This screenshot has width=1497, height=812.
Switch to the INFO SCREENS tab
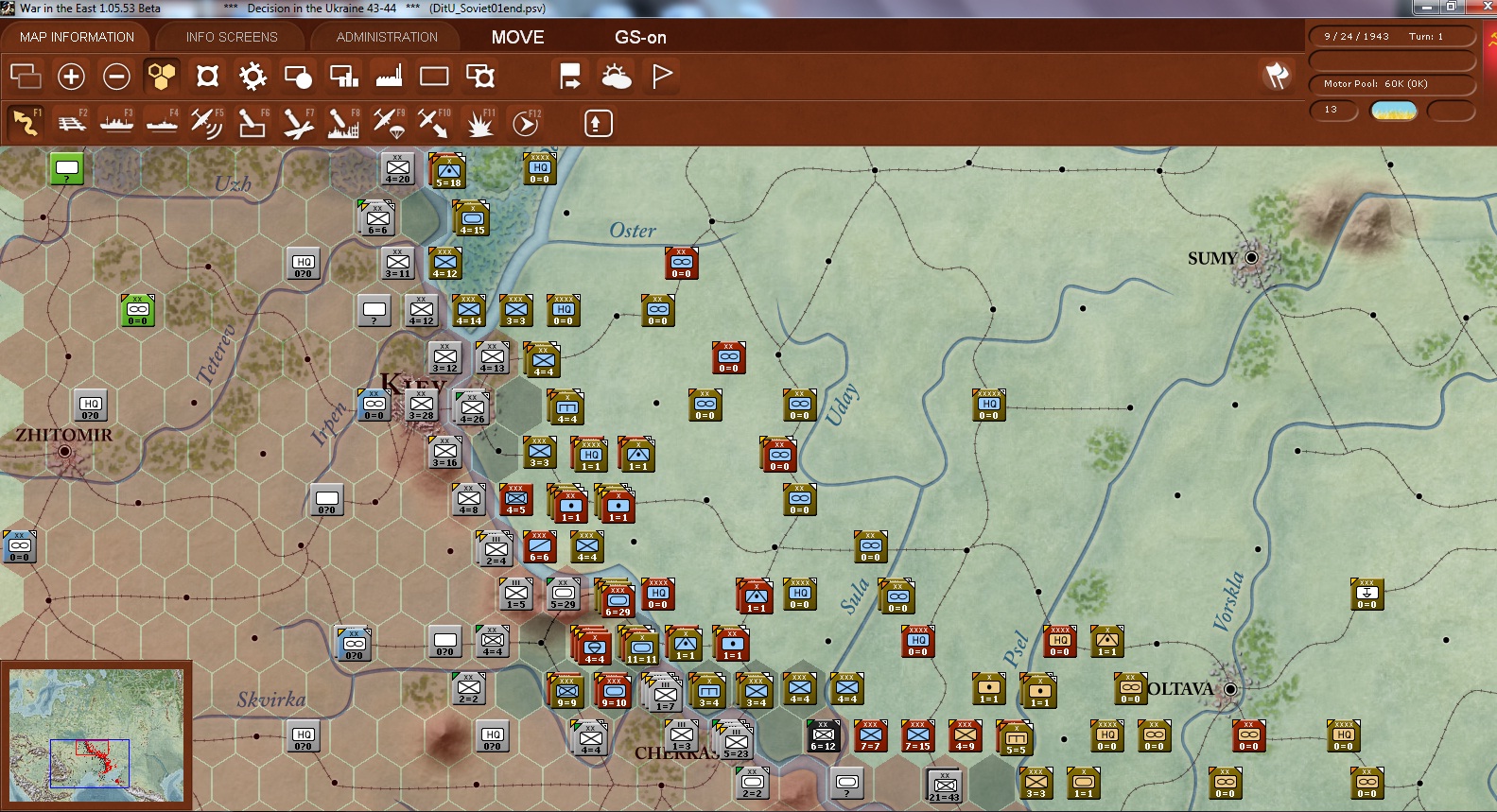[232, 37]
